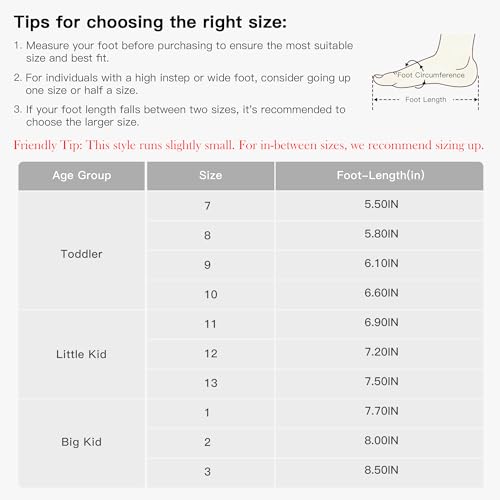Click the Little Kid age group cell
The image size is (500, 500).
82,354
